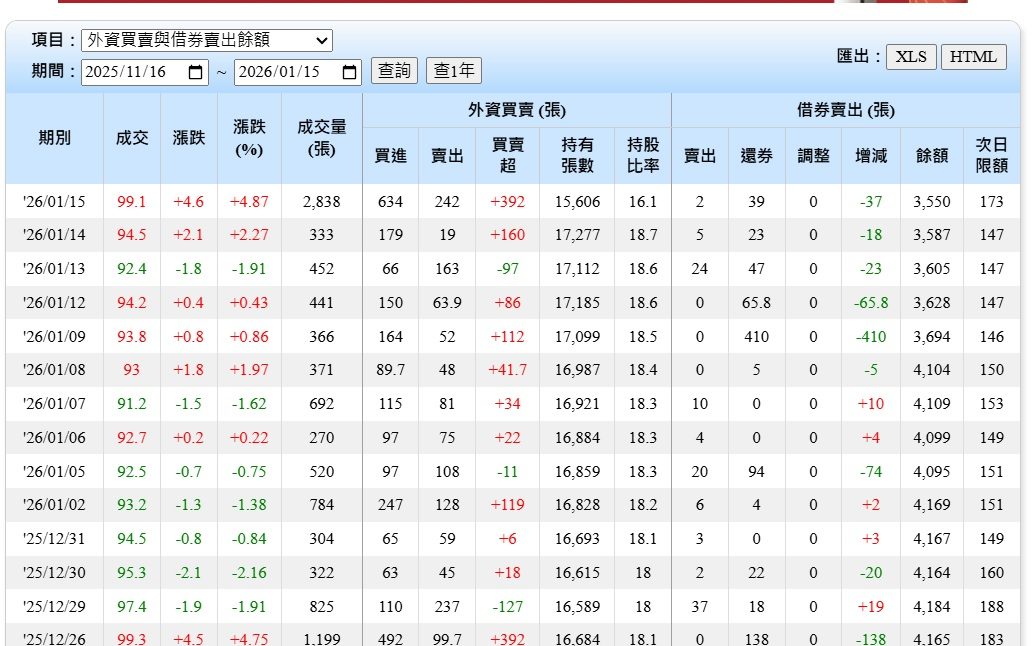Select the 持股比率 column header
Viewport: 1036px width, 646px height.
[643, 155]
